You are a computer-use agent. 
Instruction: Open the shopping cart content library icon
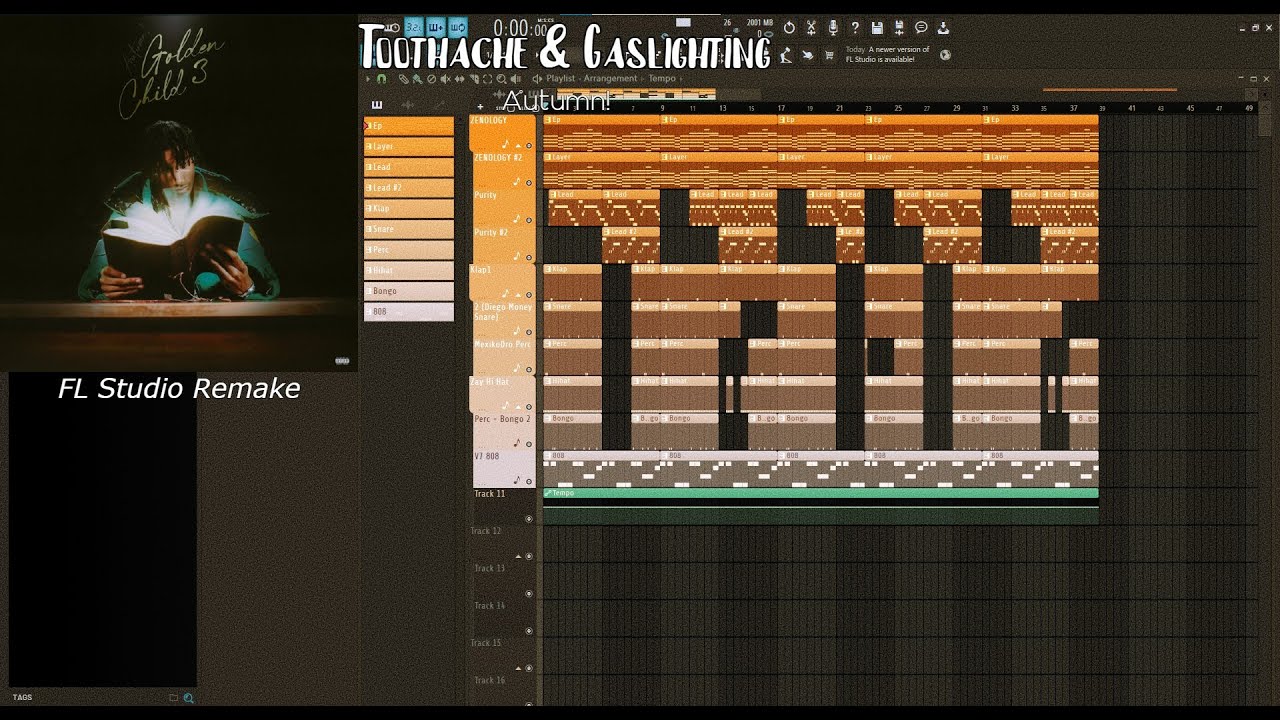[x=829, y=55]
